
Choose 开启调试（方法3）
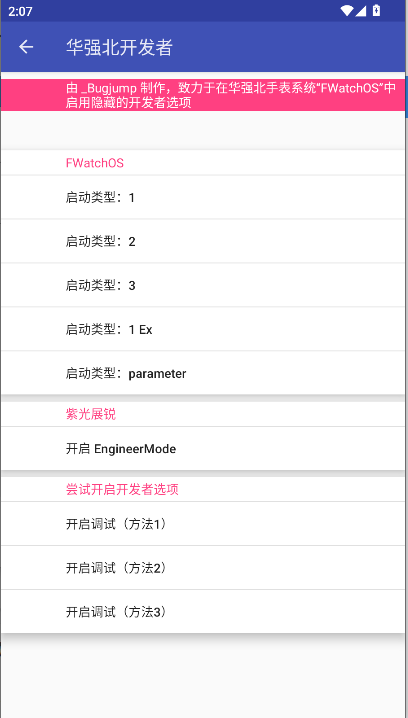click(203, 612)
